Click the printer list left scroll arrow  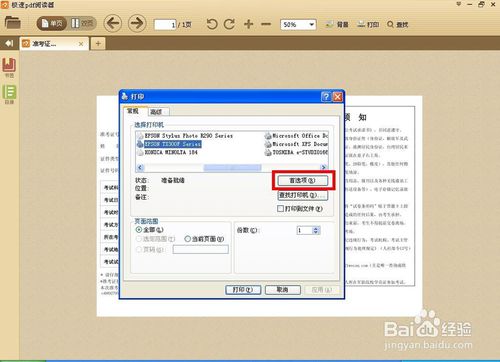tap(140, 167)
